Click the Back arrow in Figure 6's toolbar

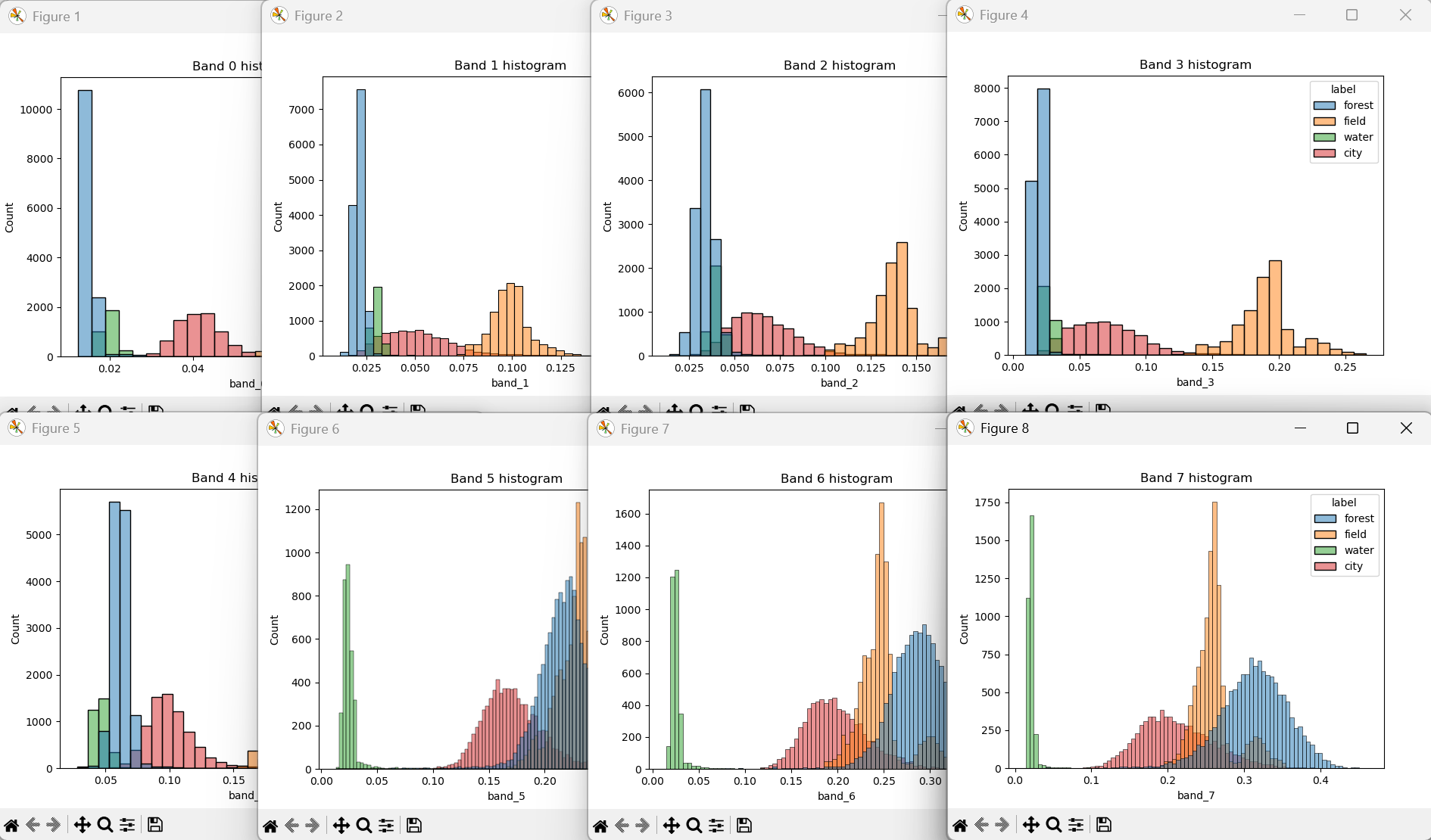tap(291, 826)
